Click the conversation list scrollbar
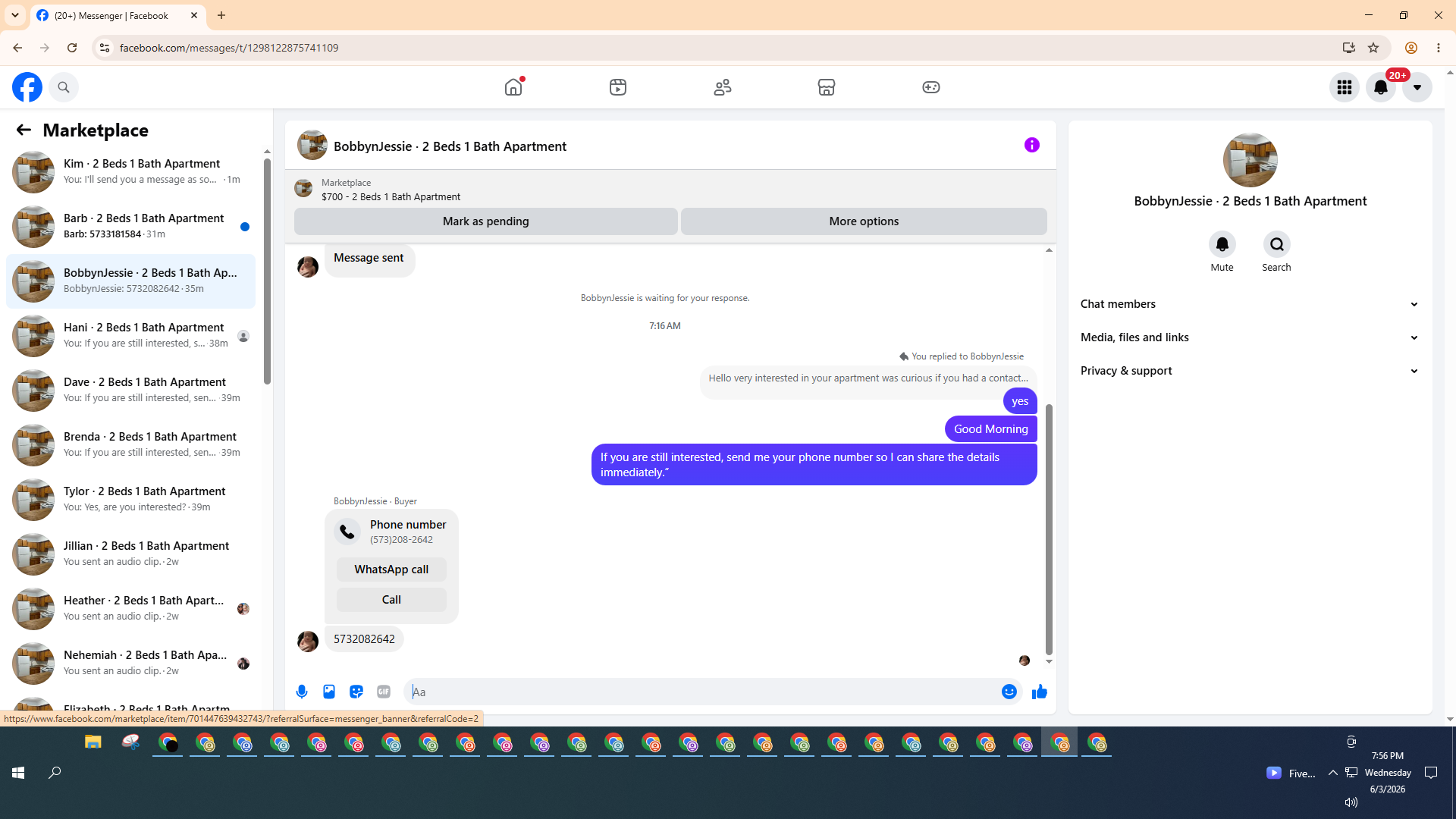Image resolution: width=1456 pixels, height=819 pixels. (x=267, y=271)
